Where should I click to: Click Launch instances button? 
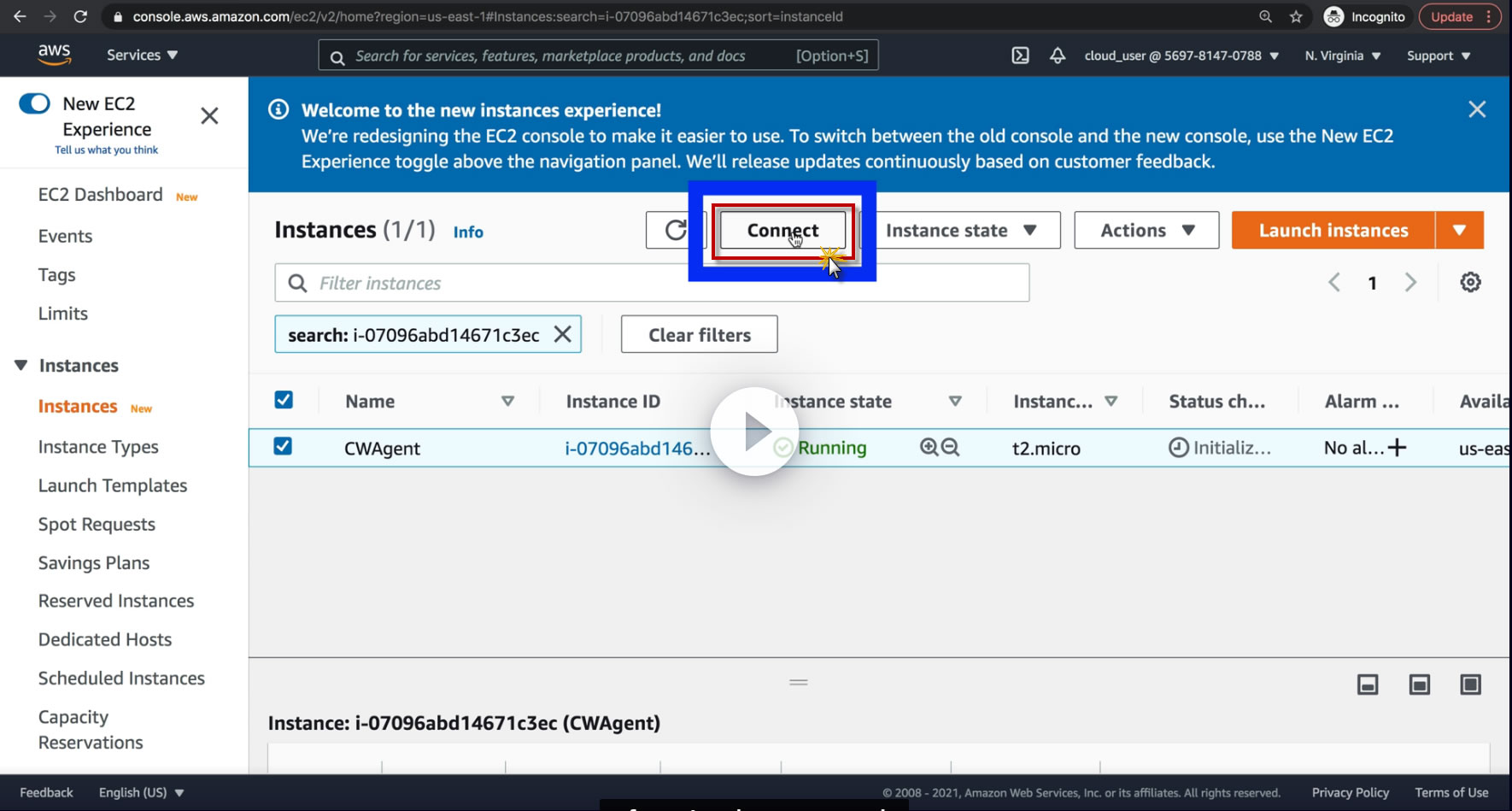1333,231
